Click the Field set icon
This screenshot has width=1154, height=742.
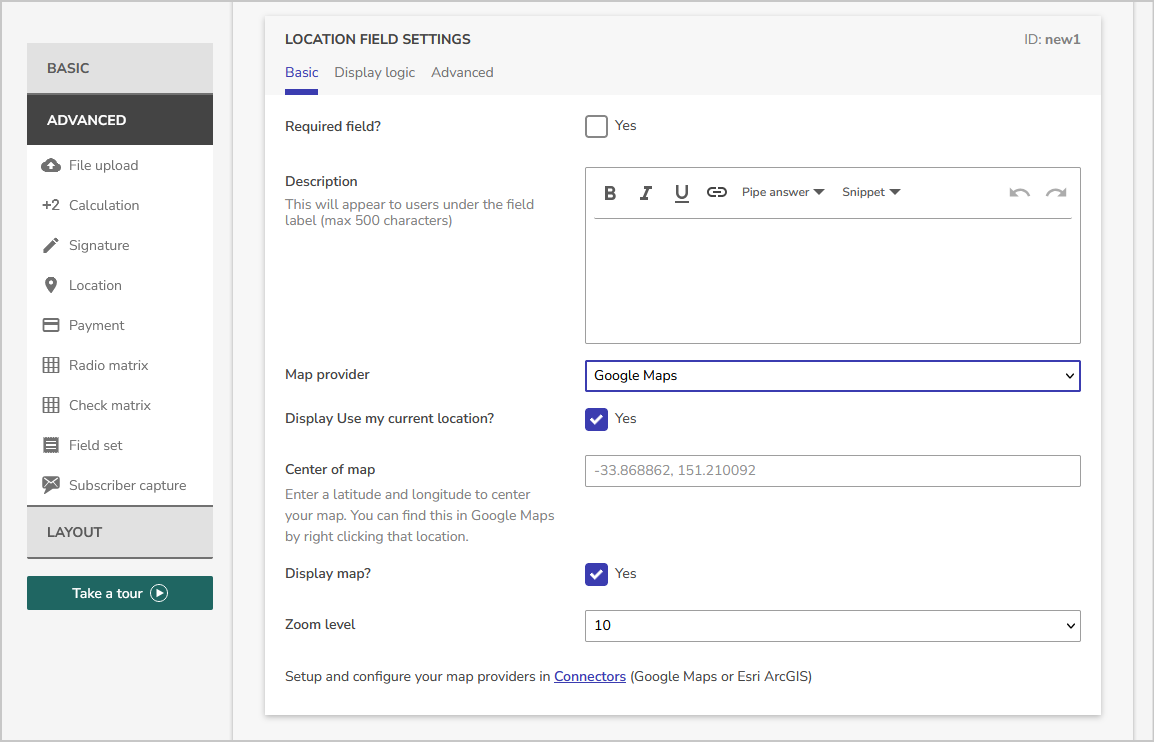(51, 445)
